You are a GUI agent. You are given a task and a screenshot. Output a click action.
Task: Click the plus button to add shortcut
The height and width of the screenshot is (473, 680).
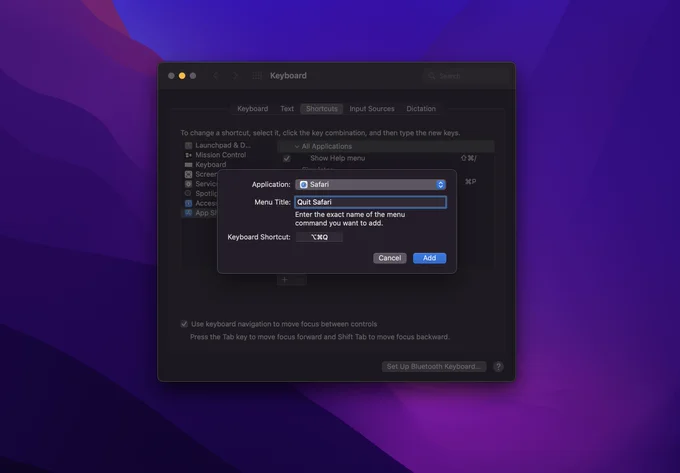[284, 280]
